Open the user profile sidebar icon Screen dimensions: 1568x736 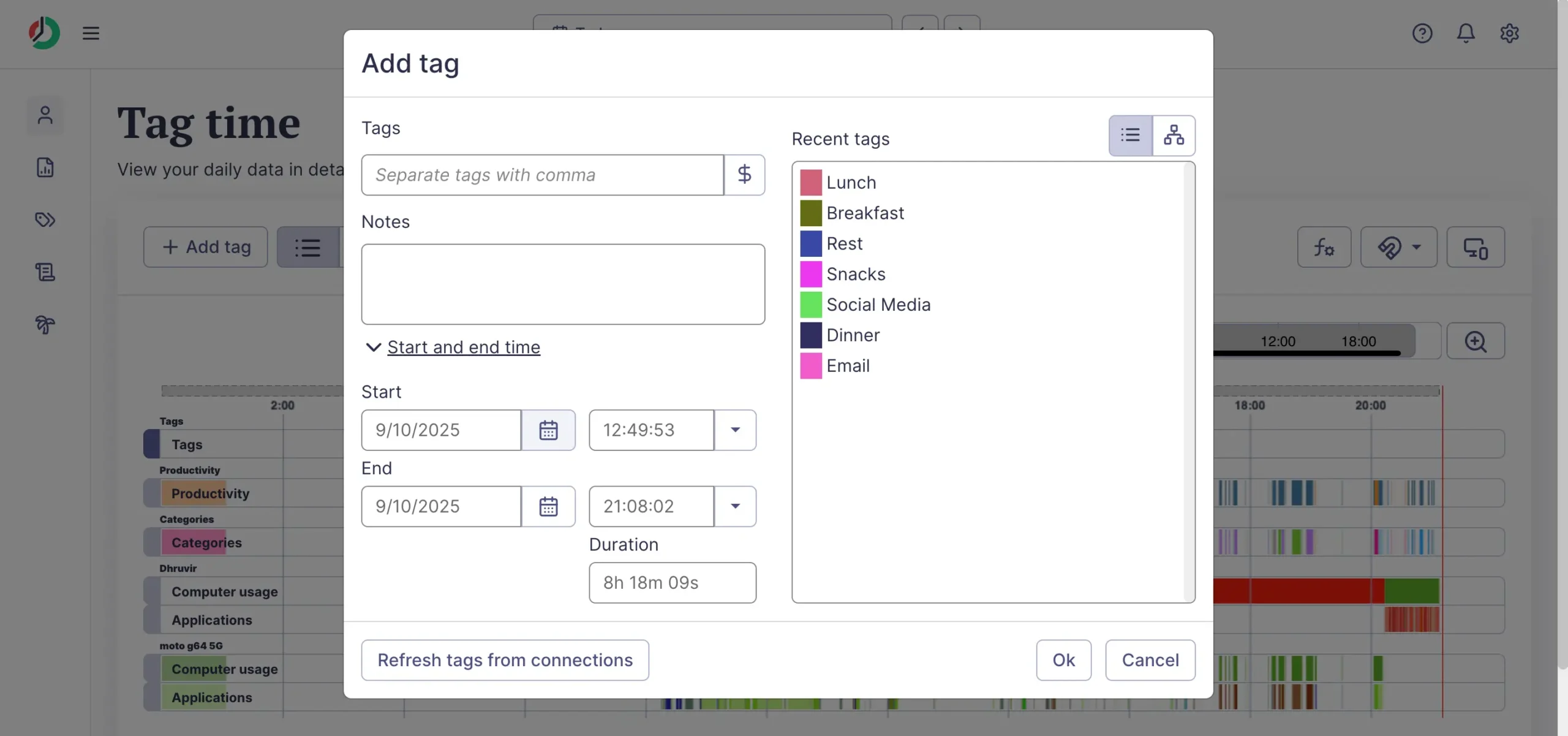tap(45, 115)
